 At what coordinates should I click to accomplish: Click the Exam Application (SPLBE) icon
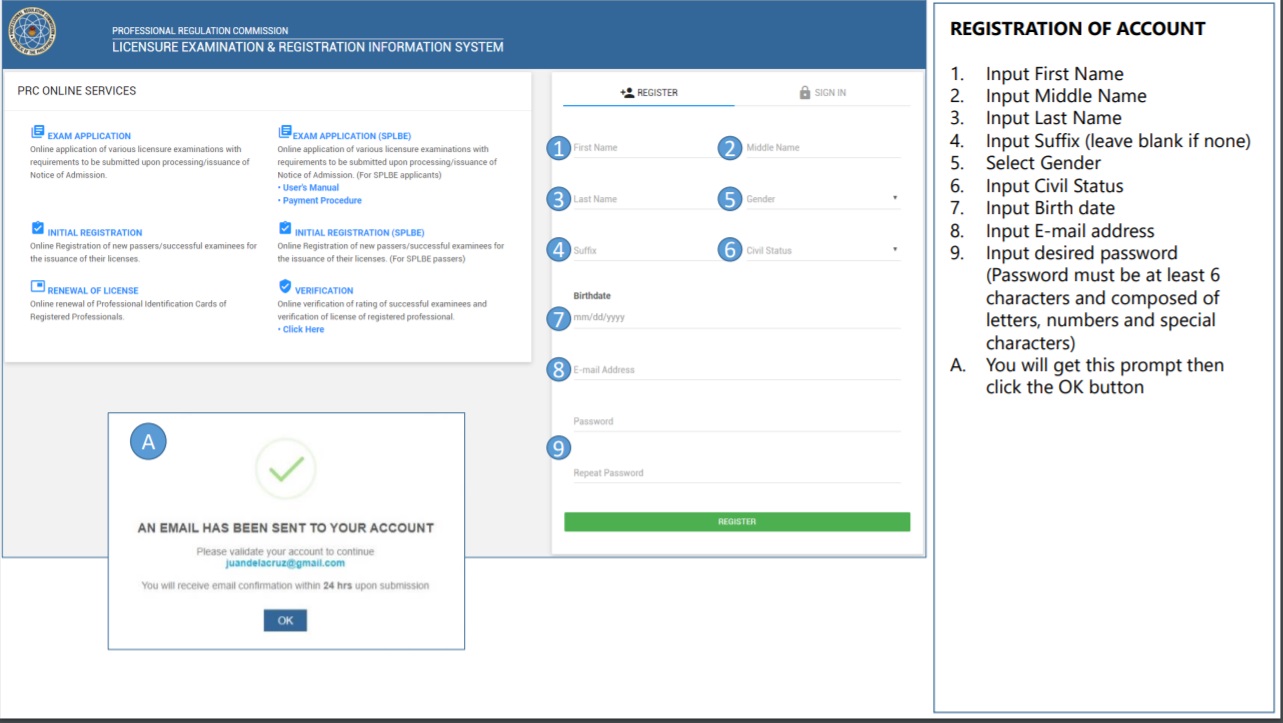pos(285,132)
